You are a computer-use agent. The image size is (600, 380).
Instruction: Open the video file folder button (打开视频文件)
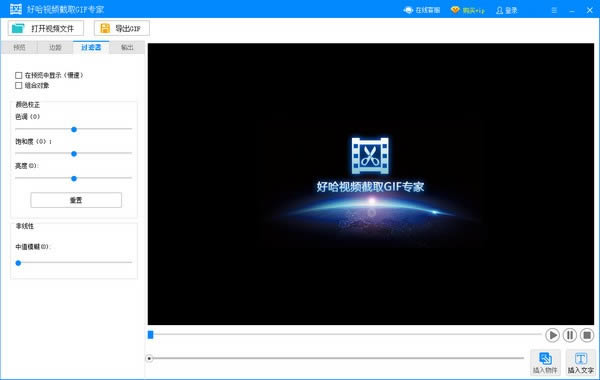click(x=46, y=28)
